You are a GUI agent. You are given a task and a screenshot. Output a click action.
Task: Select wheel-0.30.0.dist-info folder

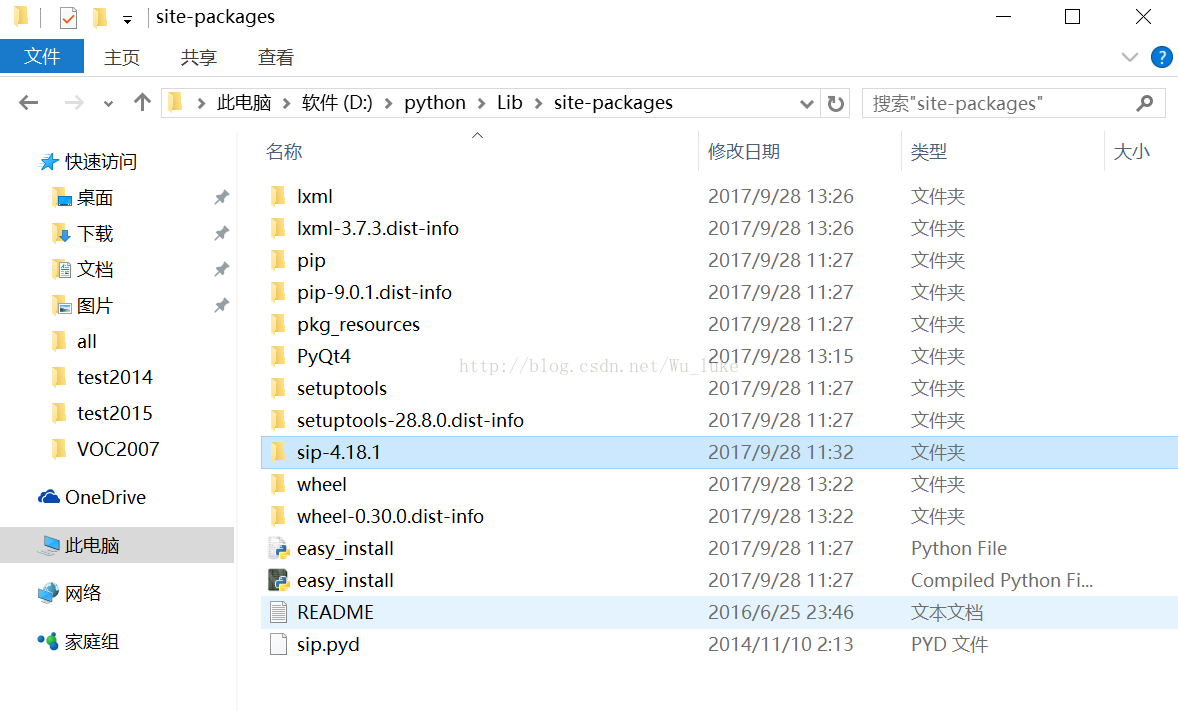(x=390, y=516)
